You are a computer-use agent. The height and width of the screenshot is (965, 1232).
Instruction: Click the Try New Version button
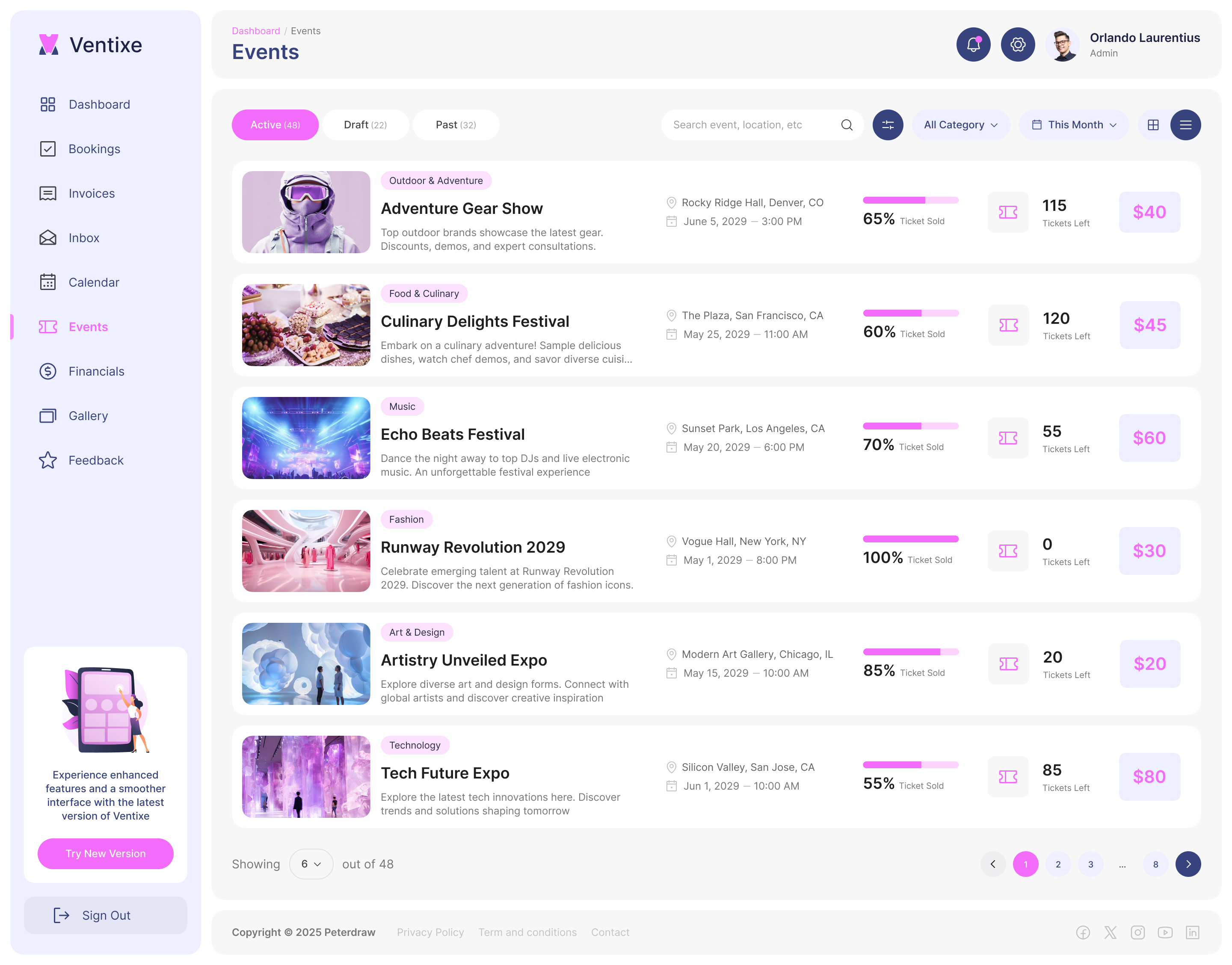point(105,854)
